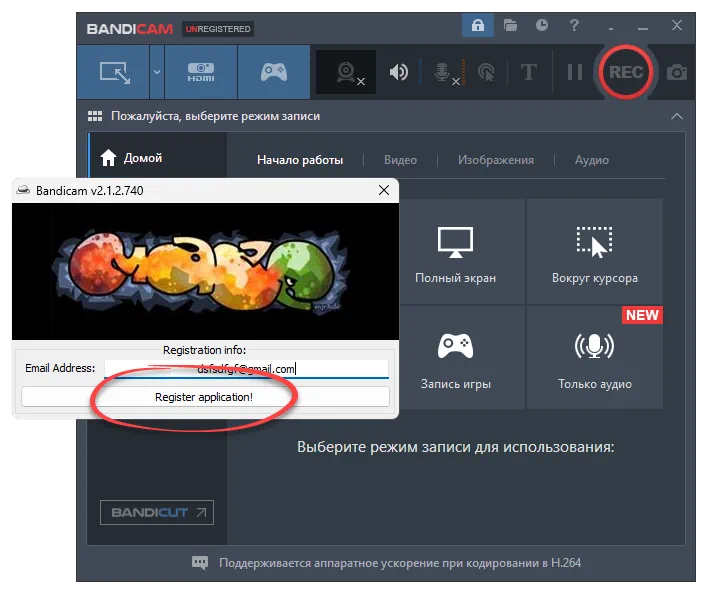The image size is (704, 590).
Task: Toggle the mouse click effect icon
Action: [x=486, y=72]
